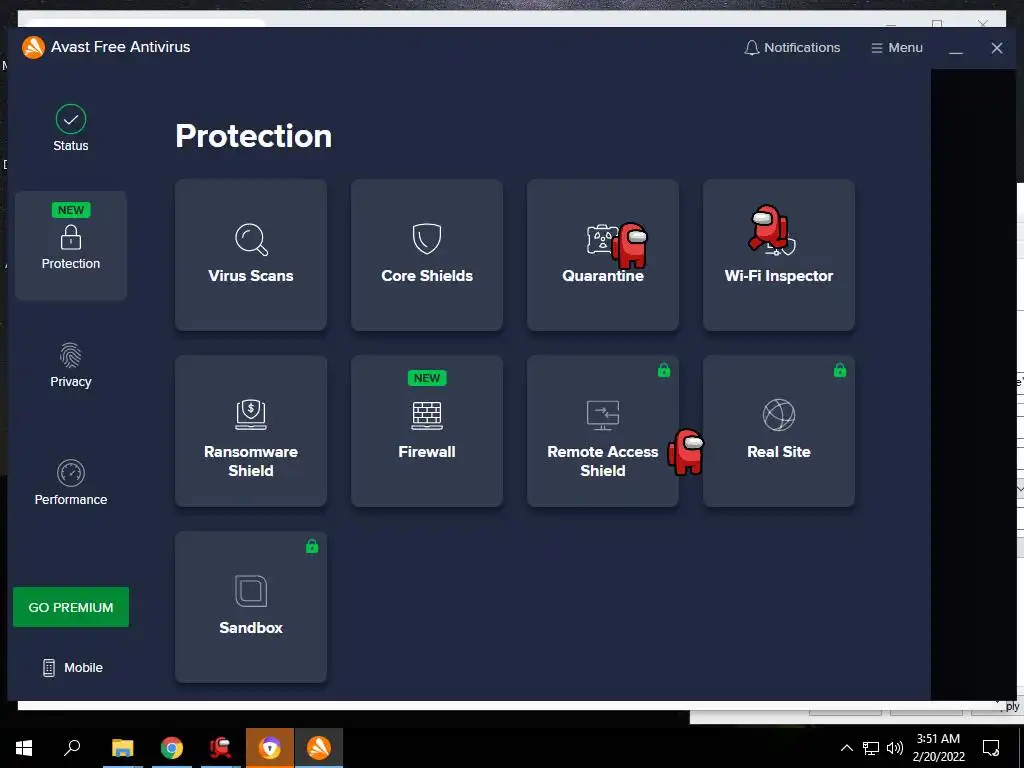Open the Virus Scans tile
The height and width of the screenshot is (768, 1024).
(251, 255)
